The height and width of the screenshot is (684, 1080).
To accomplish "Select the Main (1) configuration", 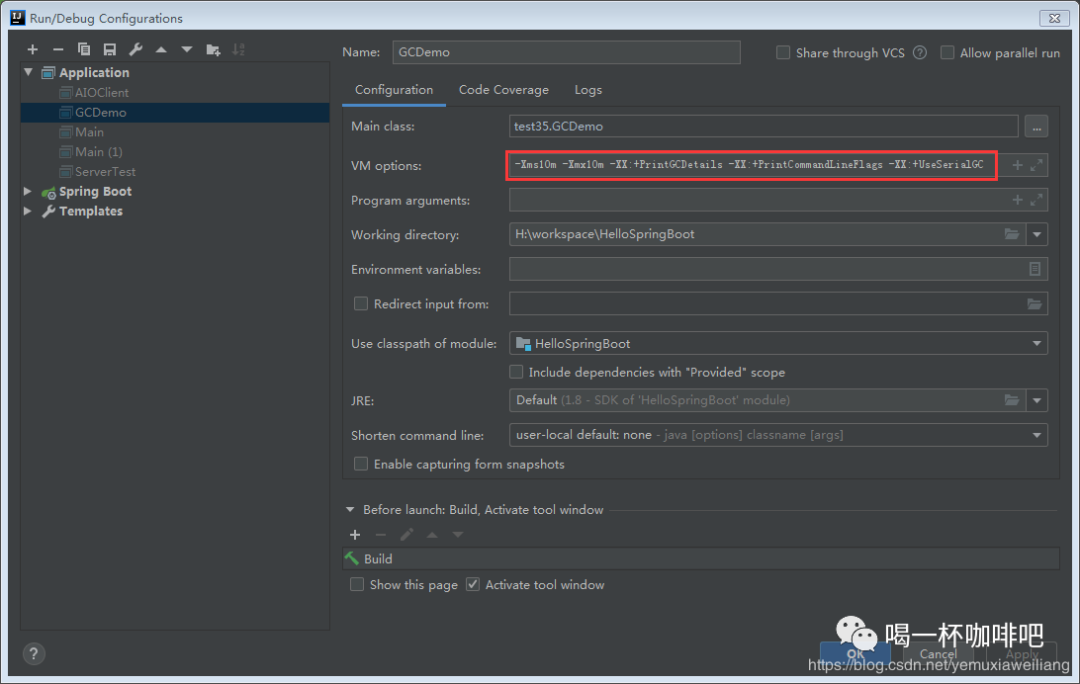I will [x=98, y=152].
